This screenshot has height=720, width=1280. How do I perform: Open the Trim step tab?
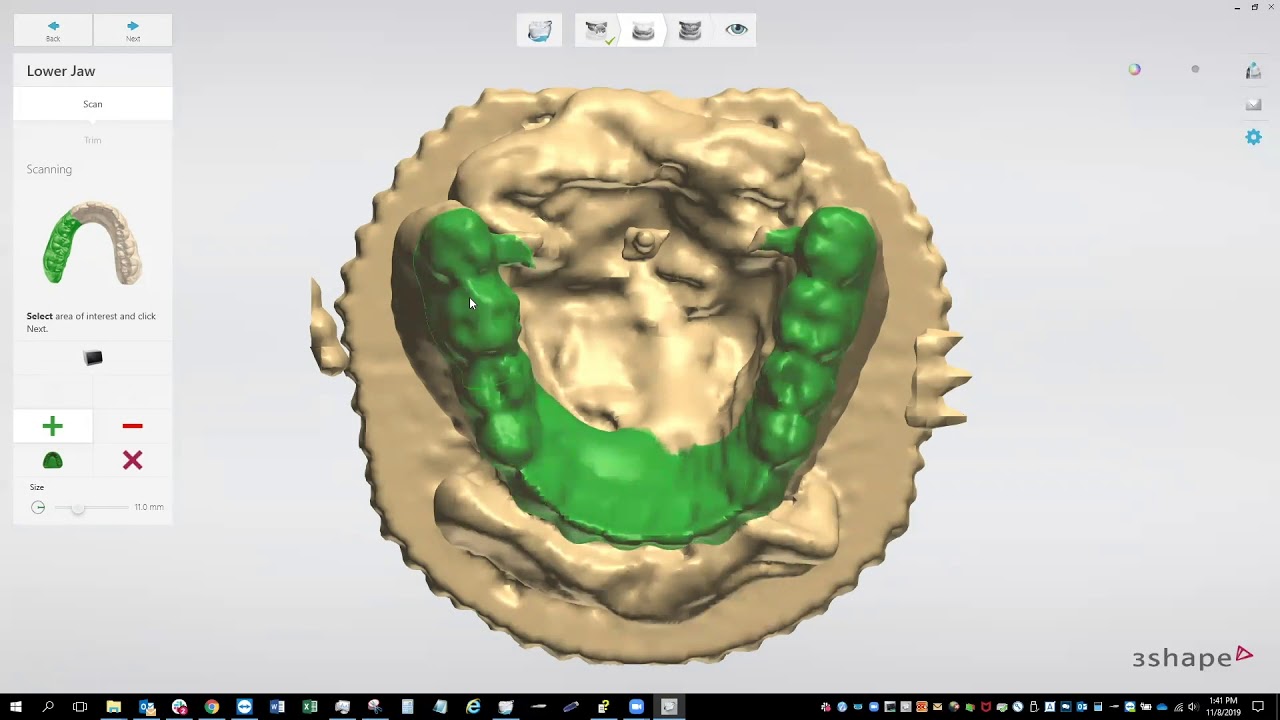[92, 140]
